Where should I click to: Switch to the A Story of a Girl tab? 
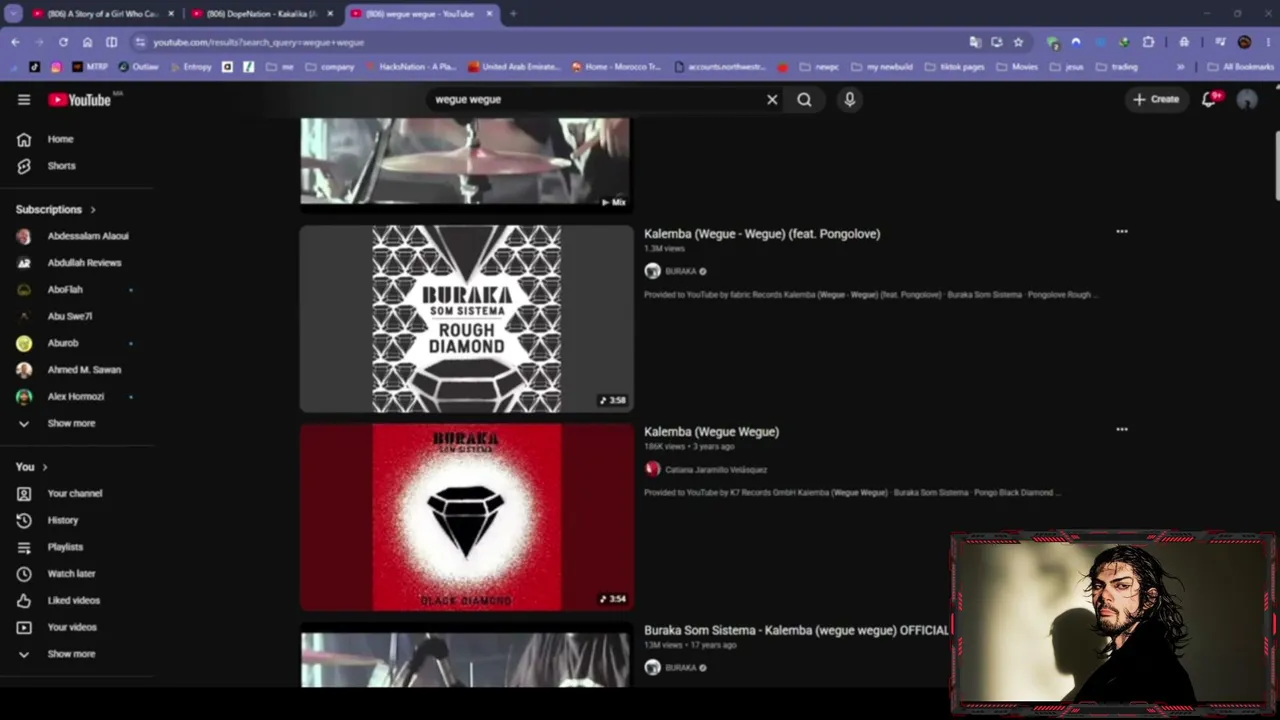click(104, 14)
